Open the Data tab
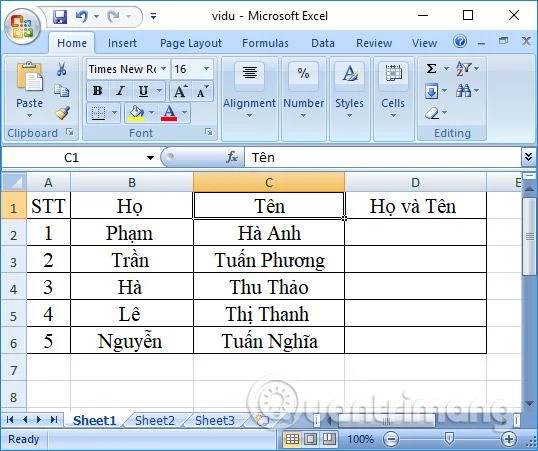The height and width of the screenshot is (451, 538). (x=323, y=43)
